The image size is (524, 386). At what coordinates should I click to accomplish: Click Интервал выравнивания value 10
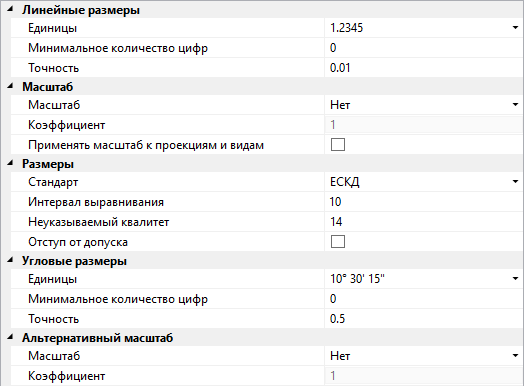[x=424, y=202]
